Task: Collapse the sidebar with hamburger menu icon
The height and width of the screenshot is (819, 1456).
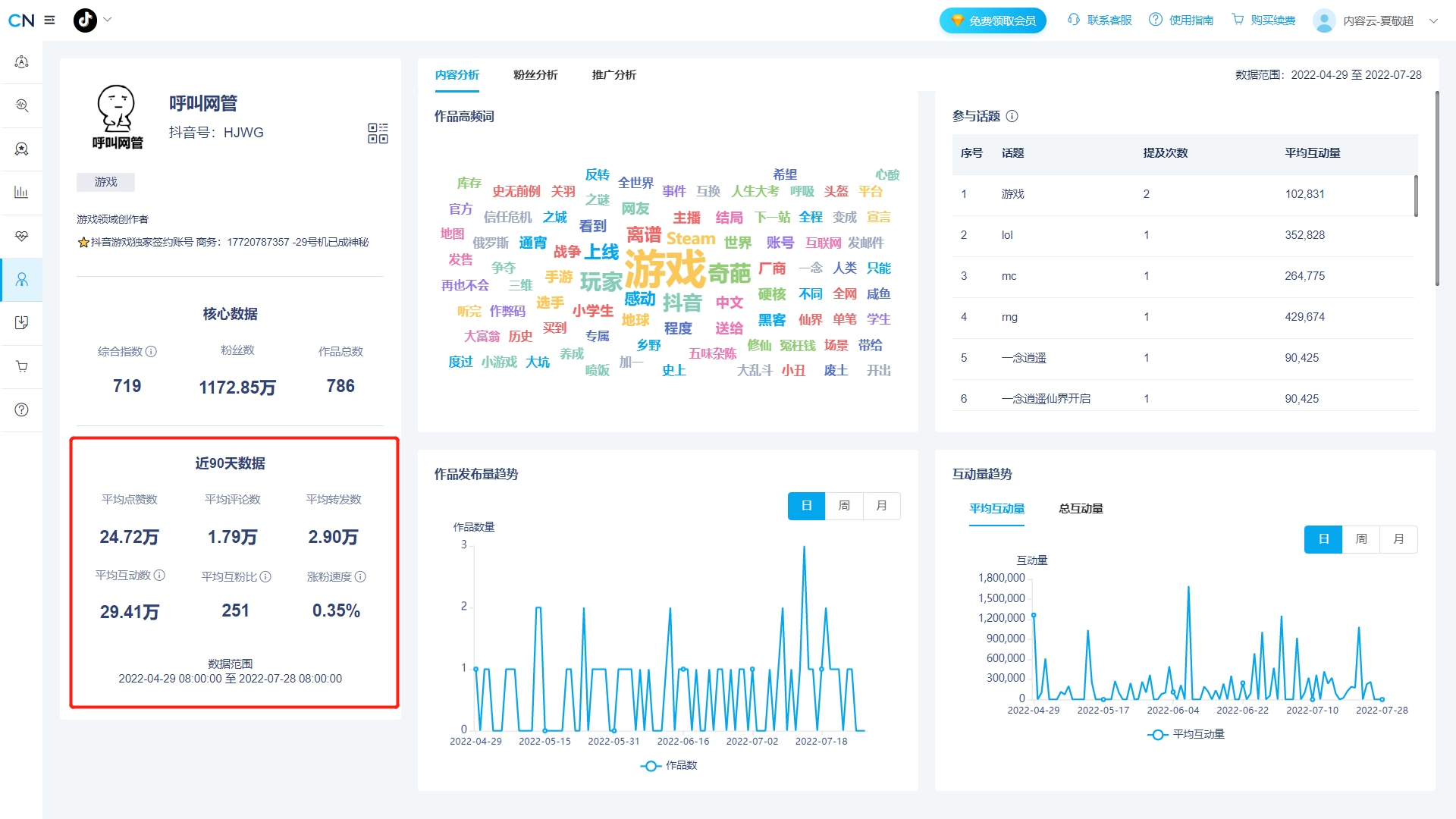Action: tap(50, 20)
